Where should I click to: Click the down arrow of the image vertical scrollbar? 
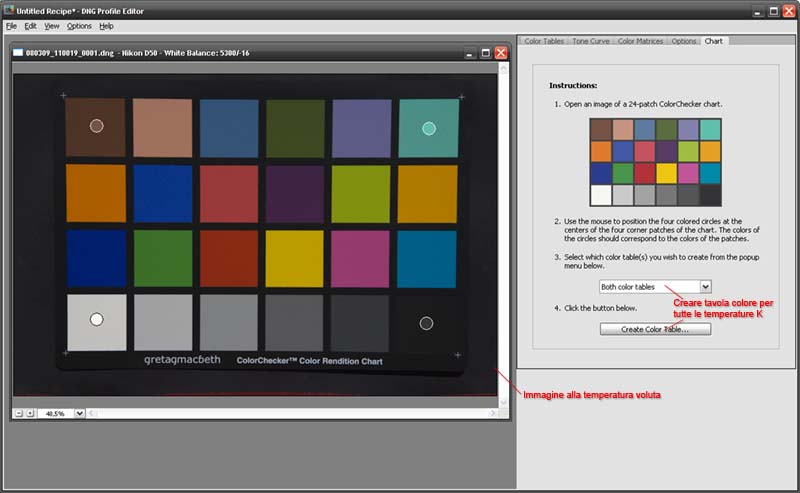click(504, 402)
